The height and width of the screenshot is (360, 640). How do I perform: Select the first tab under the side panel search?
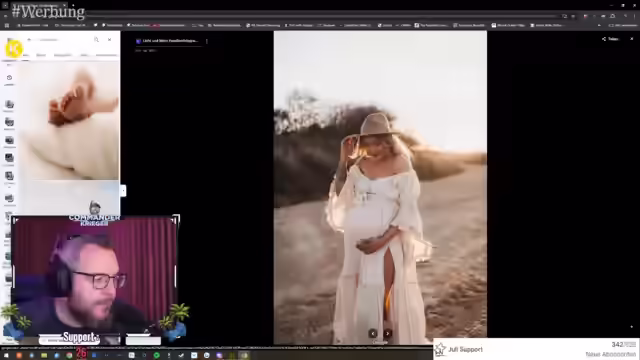click(25, 55)
